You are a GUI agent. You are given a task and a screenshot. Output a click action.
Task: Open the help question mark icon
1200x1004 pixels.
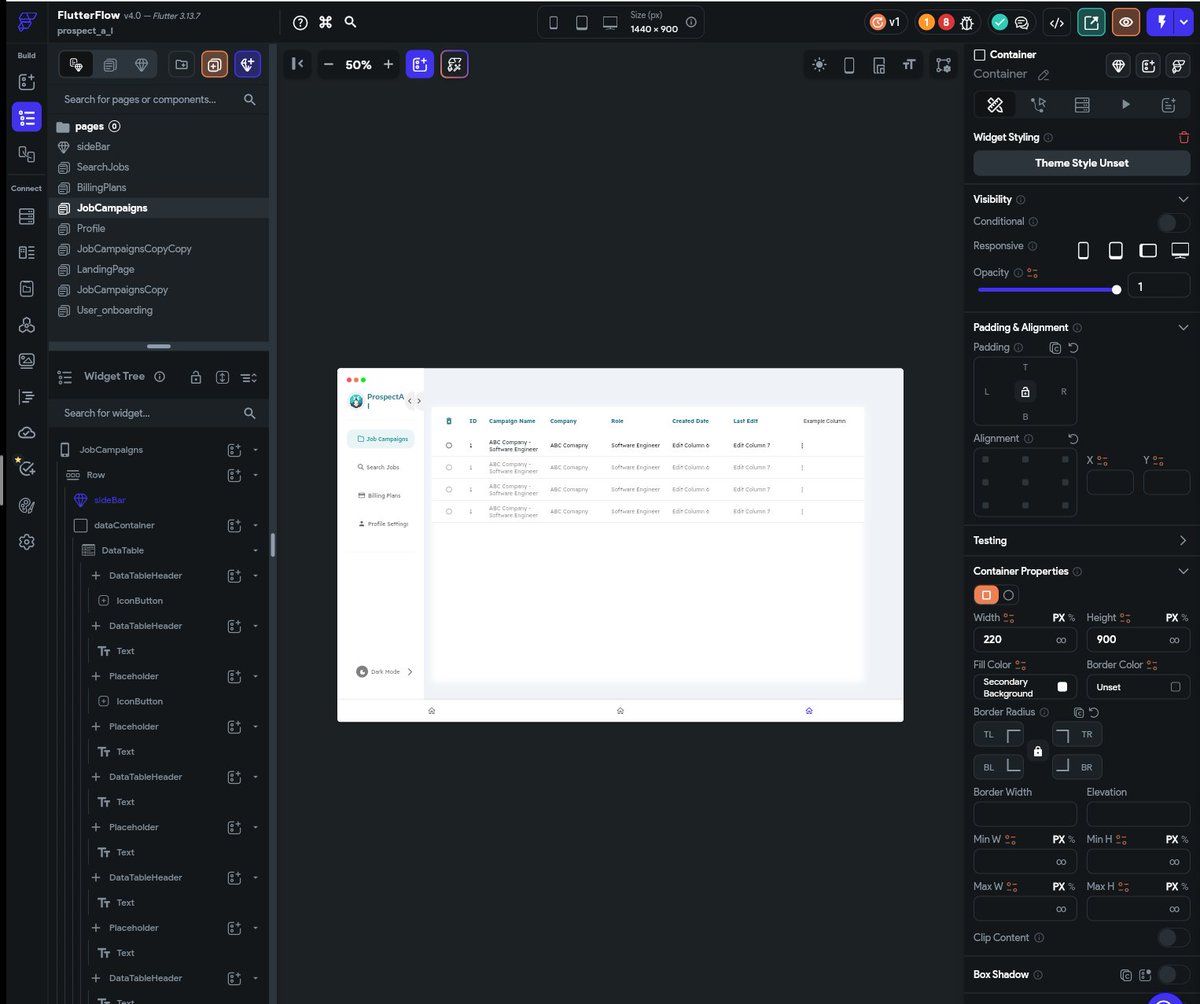(300, 22)
